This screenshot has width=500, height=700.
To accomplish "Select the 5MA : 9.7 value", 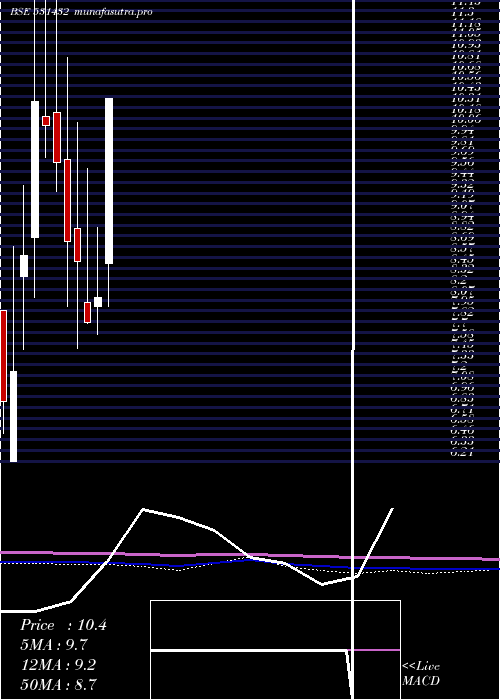I will tap(54, 645).
